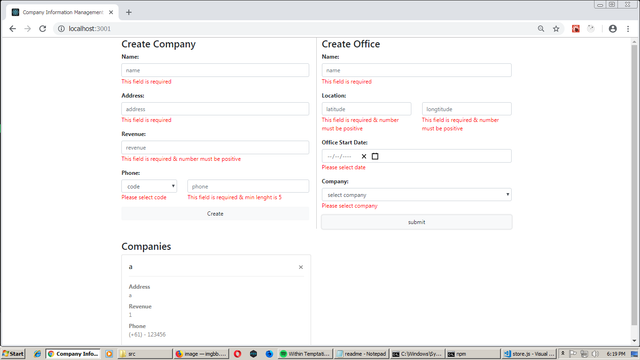Click the system tray network icon
Screen dimensions: 640x360
(x=584, y=354)
